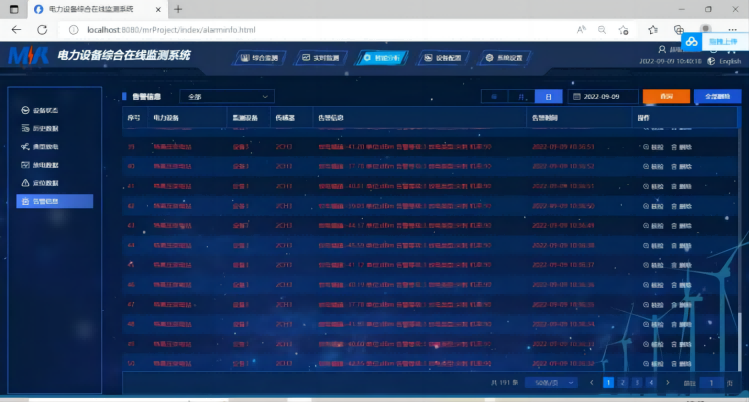Open the 全部 filter dropdown

226,97
